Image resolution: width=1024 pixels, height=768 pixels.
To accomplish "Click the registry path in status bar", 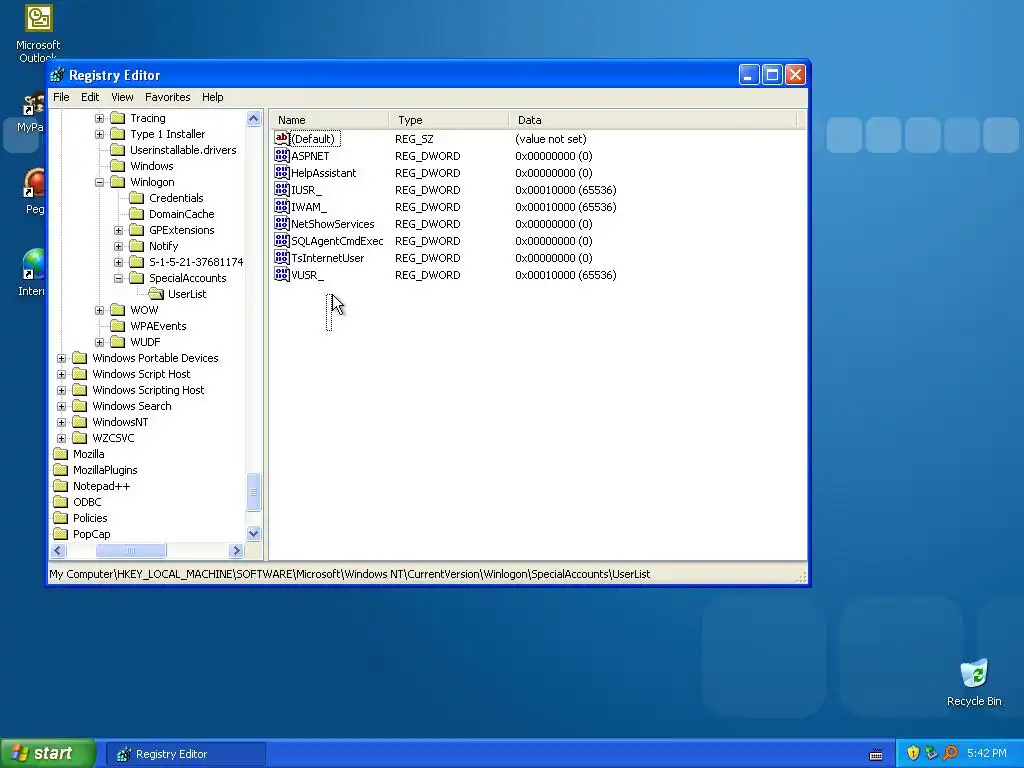I will (x=349, y=574).
